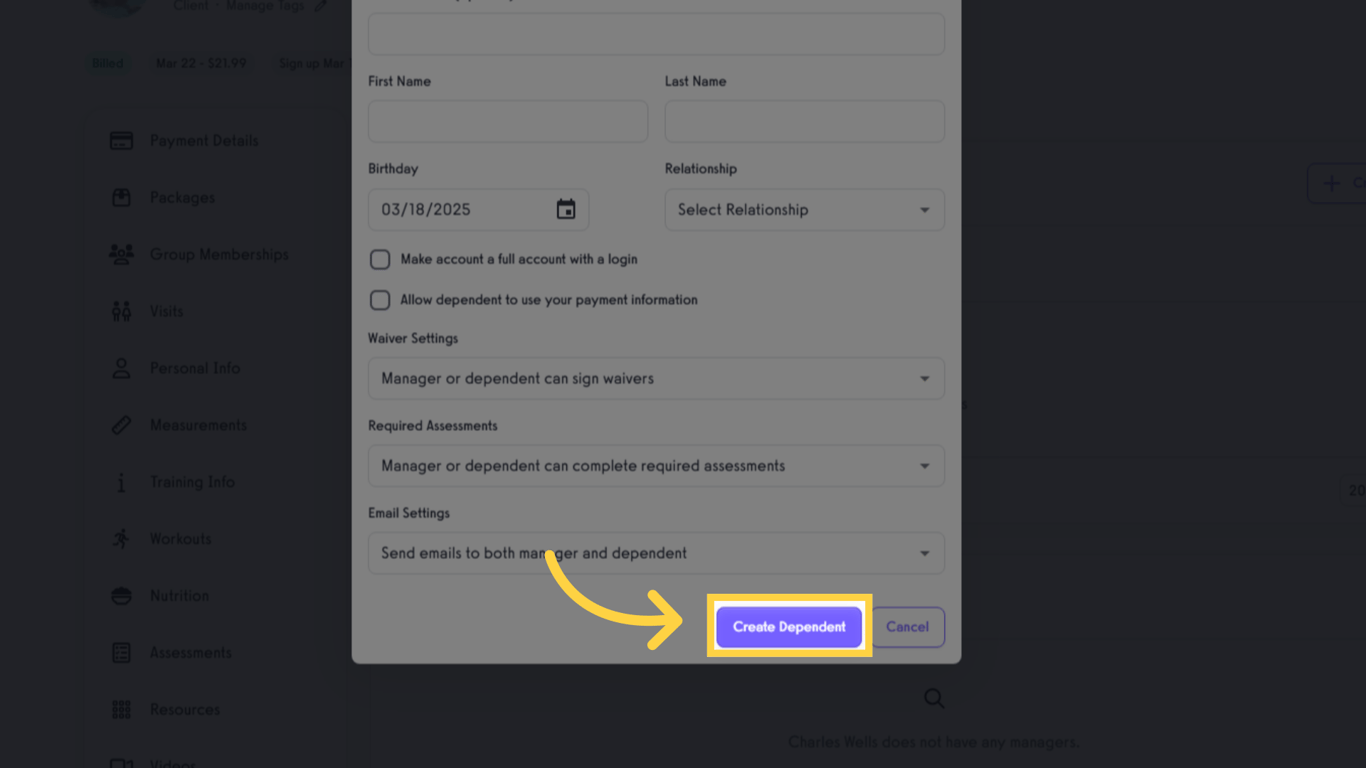1366x768 pixels.
Task: Select Personal Info in the sidebar menu
Action: tap(120, 368)
